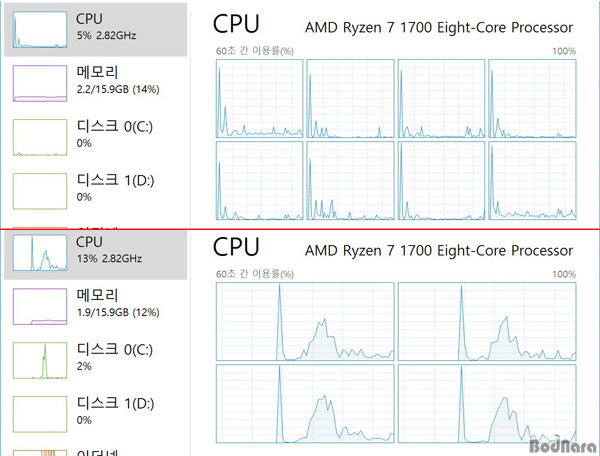600x456 pixels.
Task: Select 디스크 0(C:) 0% in top panel
Action: pyautogui.click(x=96, y=137)
